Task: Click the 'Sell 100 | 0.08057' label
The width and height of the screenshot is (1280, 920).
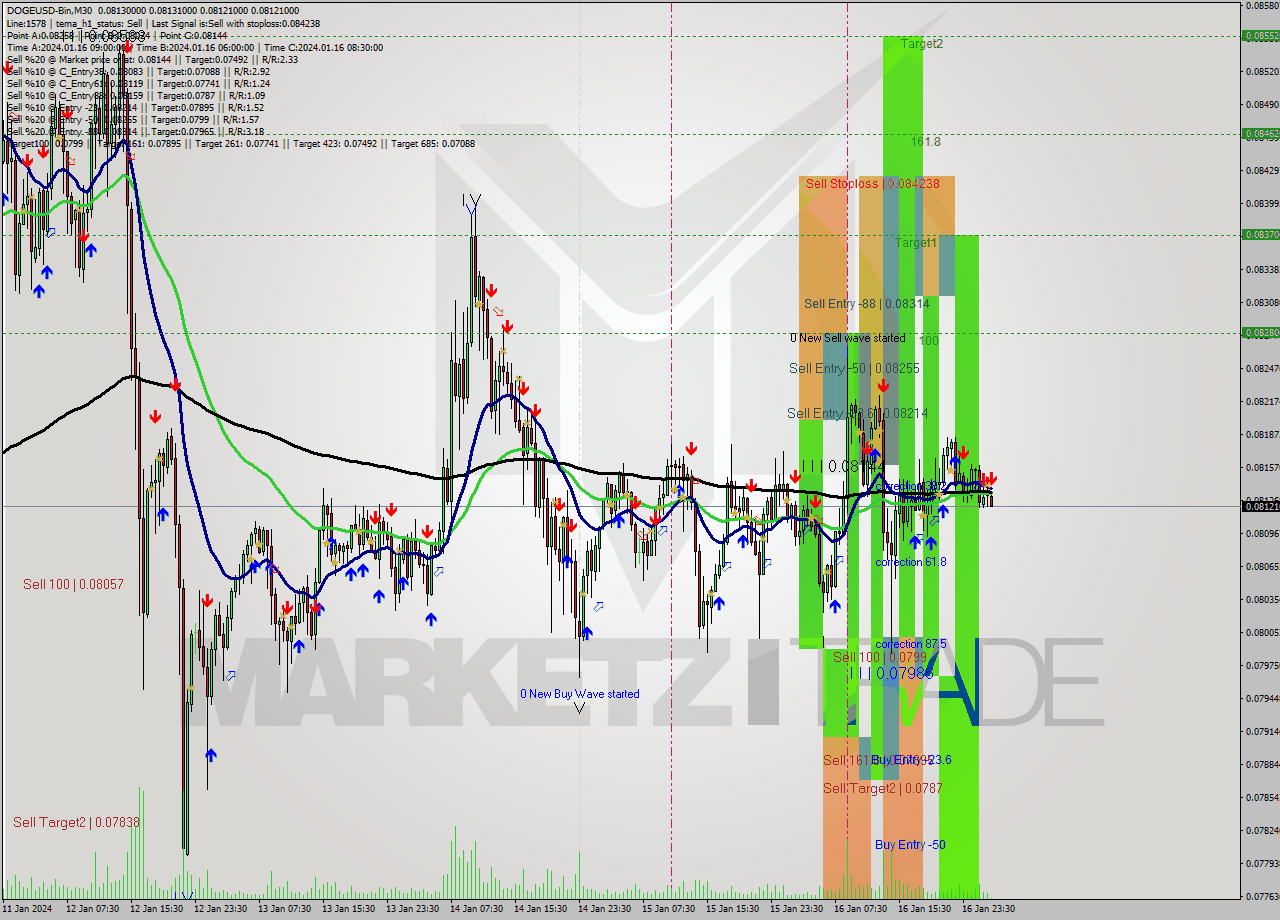Action: point(73,584)
